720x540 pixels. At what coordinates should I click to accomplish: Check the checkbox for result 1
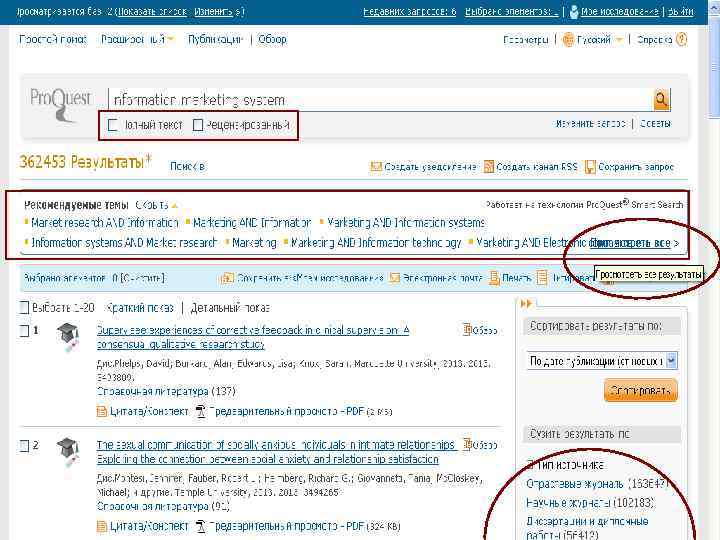(x=24, y=330)
